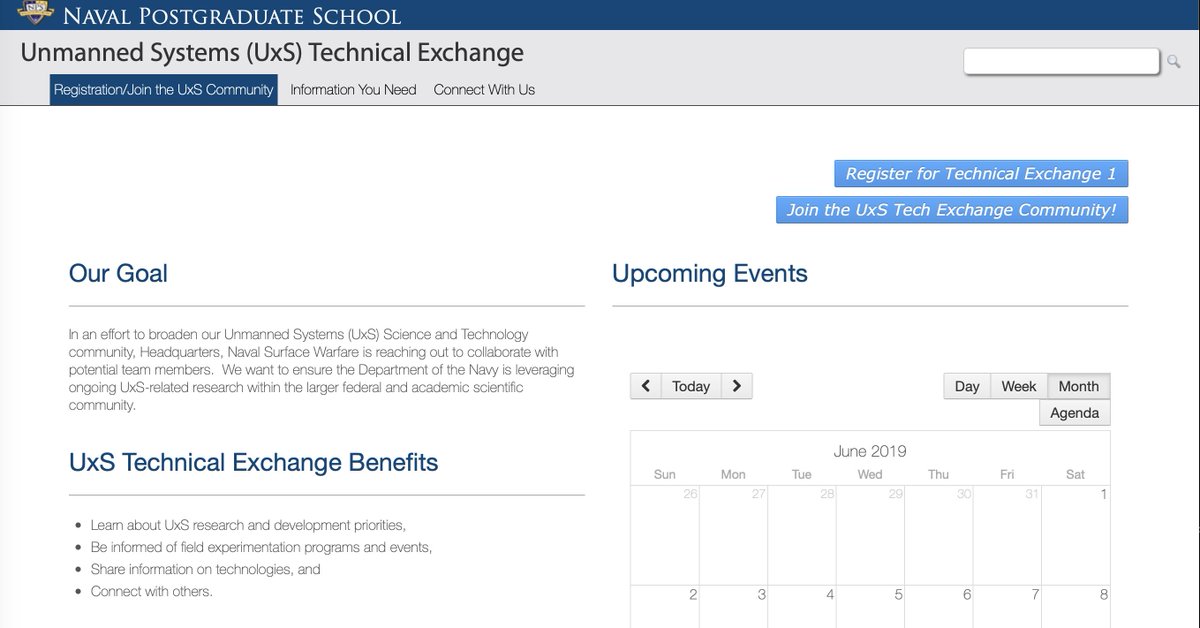Screen dimensions: 1200x628
Task: Switch calendar to Day view
Action: pos(967,386)
